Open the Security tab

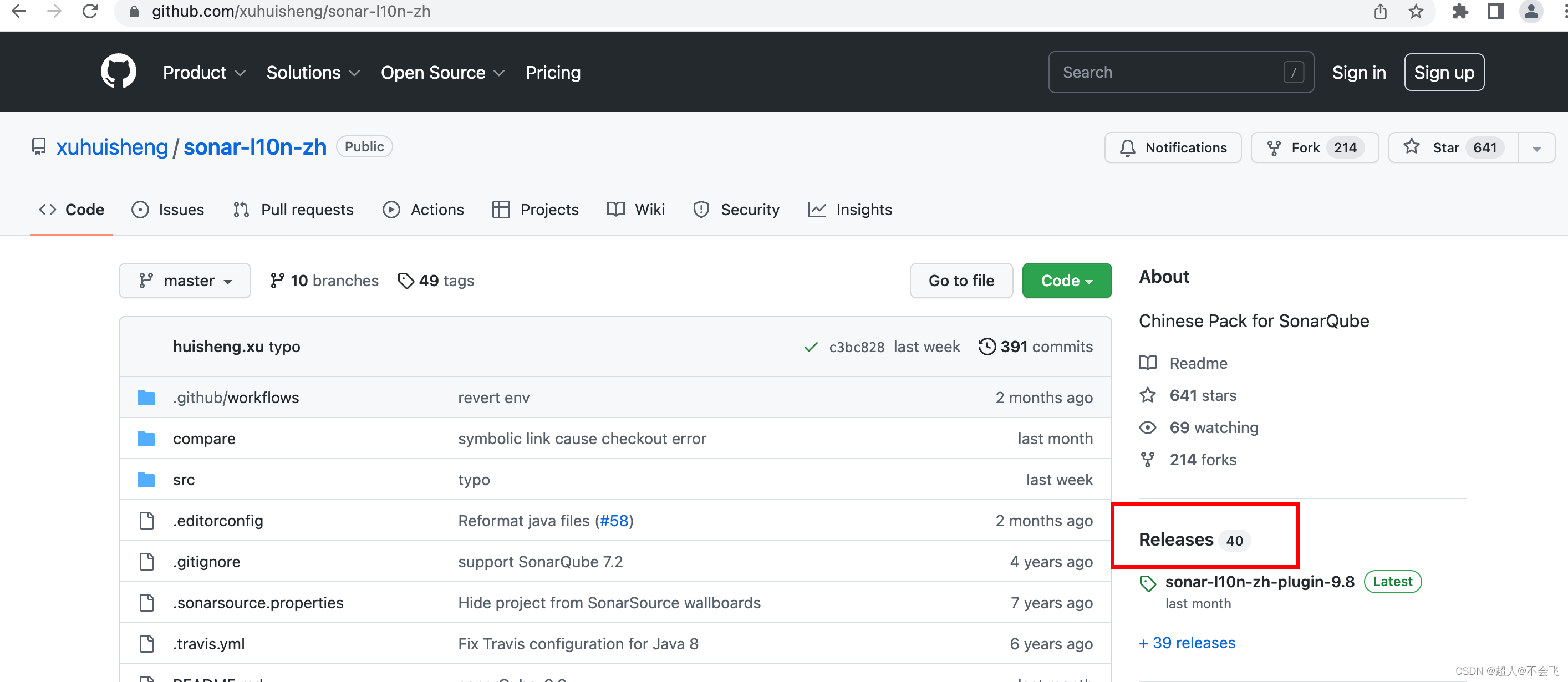736,210
